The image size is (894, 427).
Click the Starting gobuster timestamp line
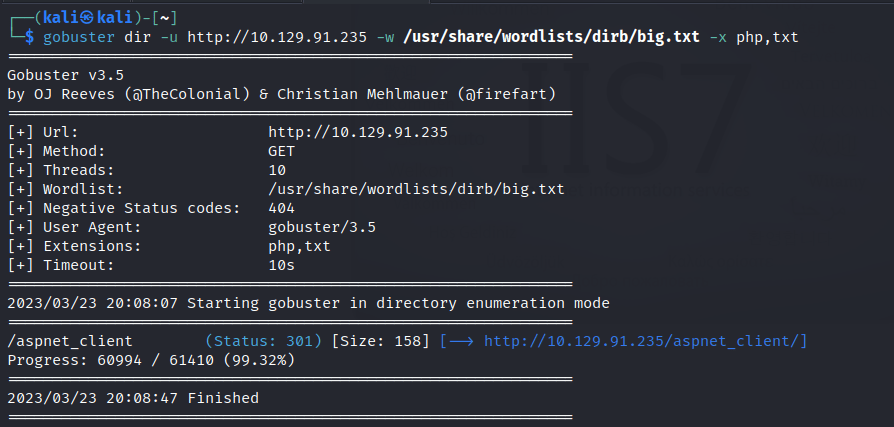(x=308, y=303)
